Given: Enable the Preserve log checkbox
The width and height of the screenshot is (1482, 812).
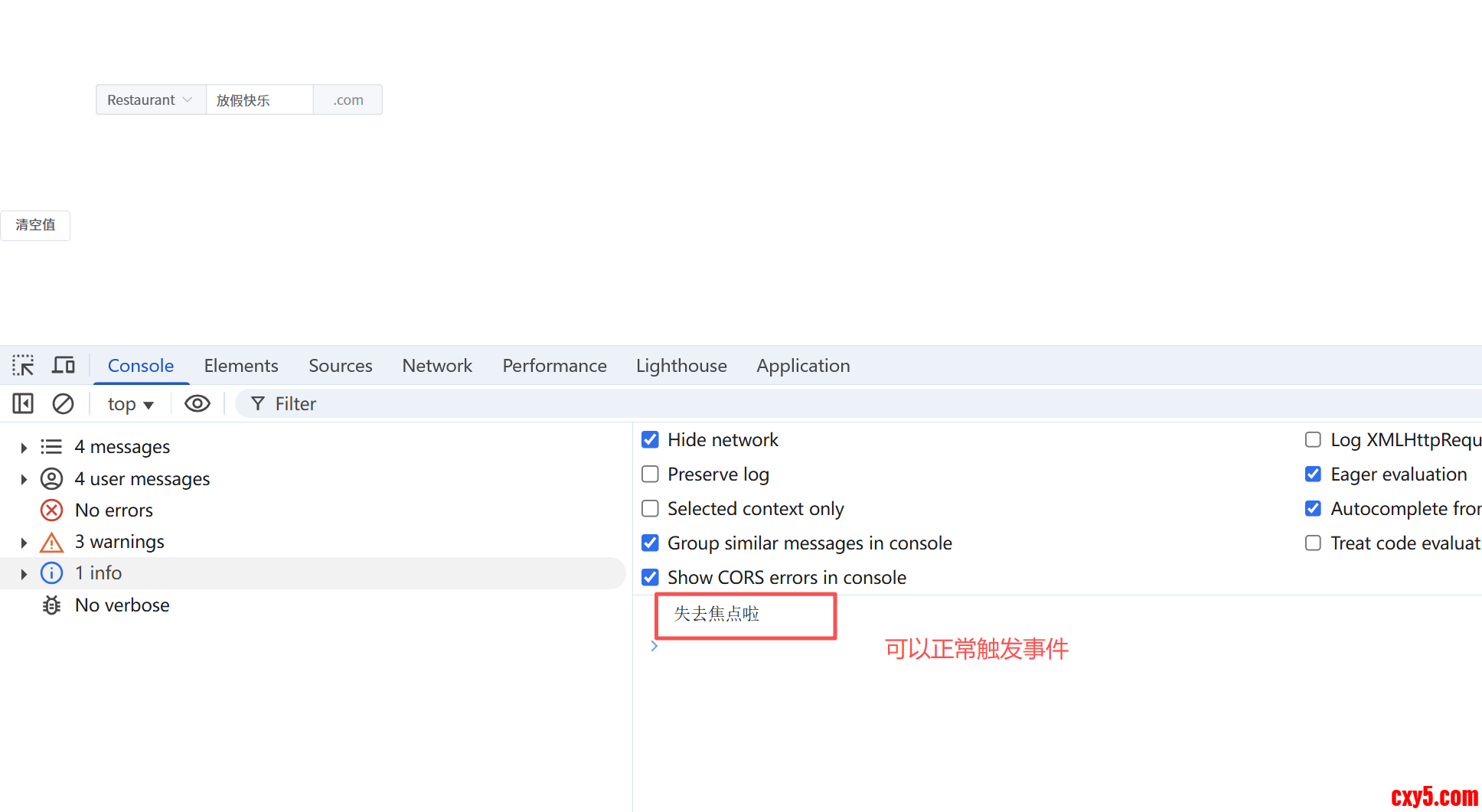Looking at the screenshot, I should [x=650, y=474].
